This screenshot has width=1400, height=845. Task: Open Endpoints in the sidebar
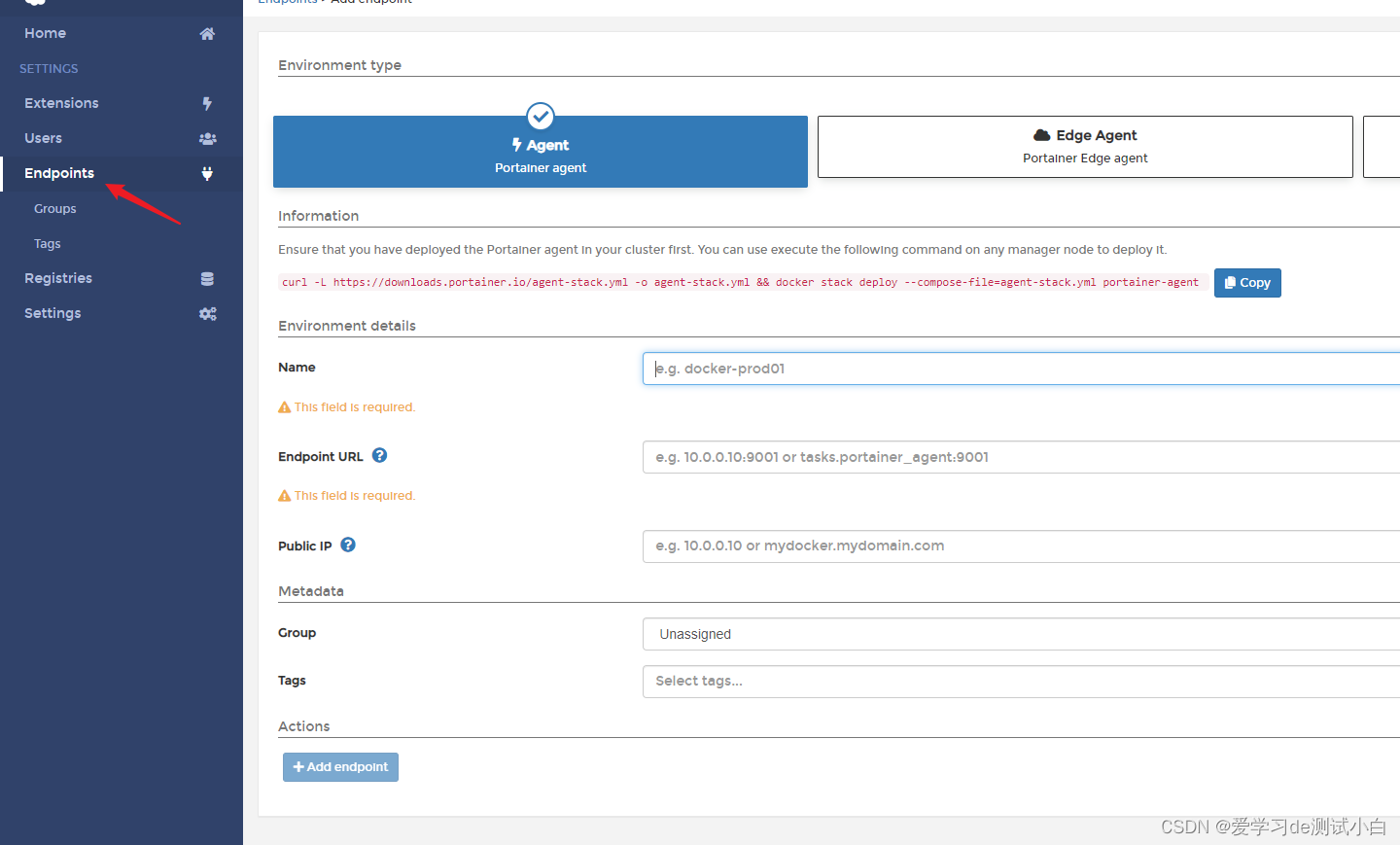point(121,173)
